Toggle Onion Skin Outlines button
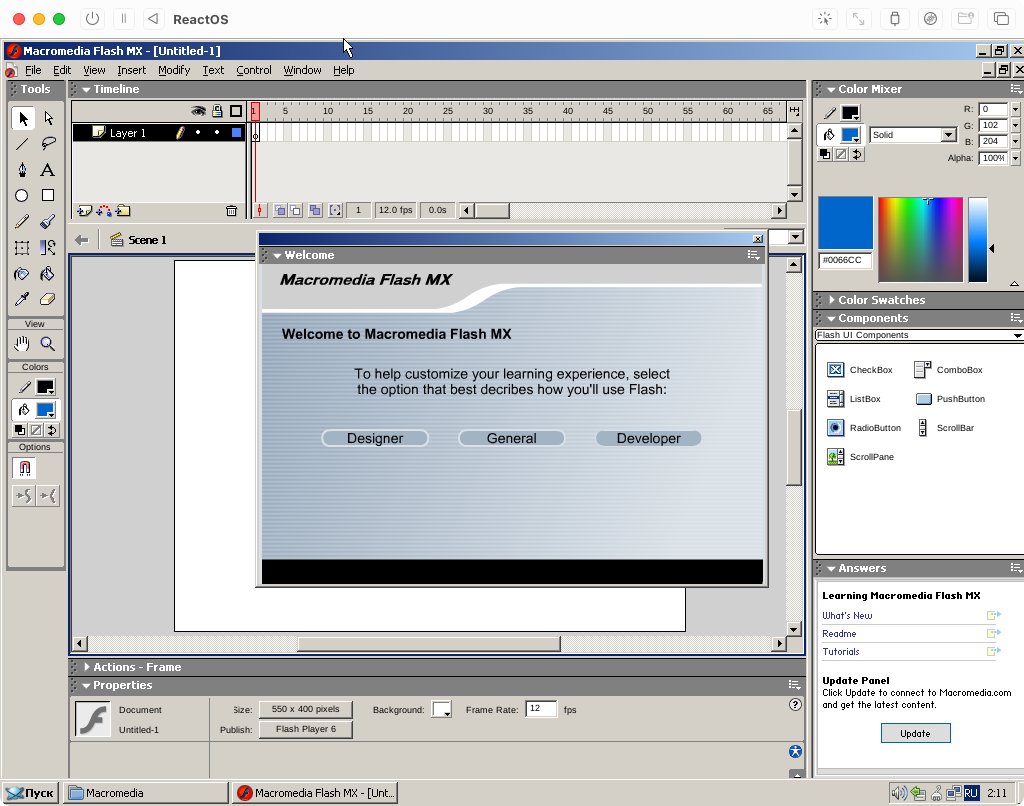 pos(296,210)
